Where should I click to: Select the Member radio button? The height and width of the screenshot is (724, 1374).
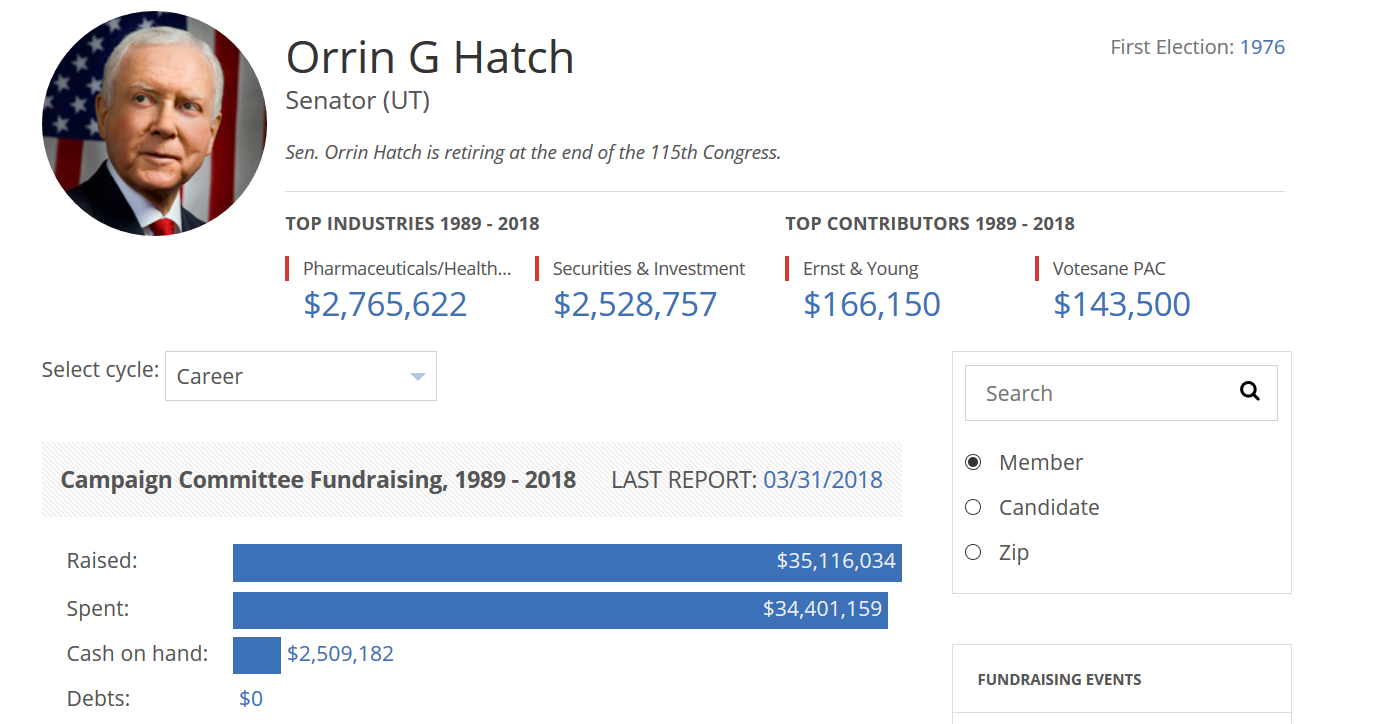point(973,462)
